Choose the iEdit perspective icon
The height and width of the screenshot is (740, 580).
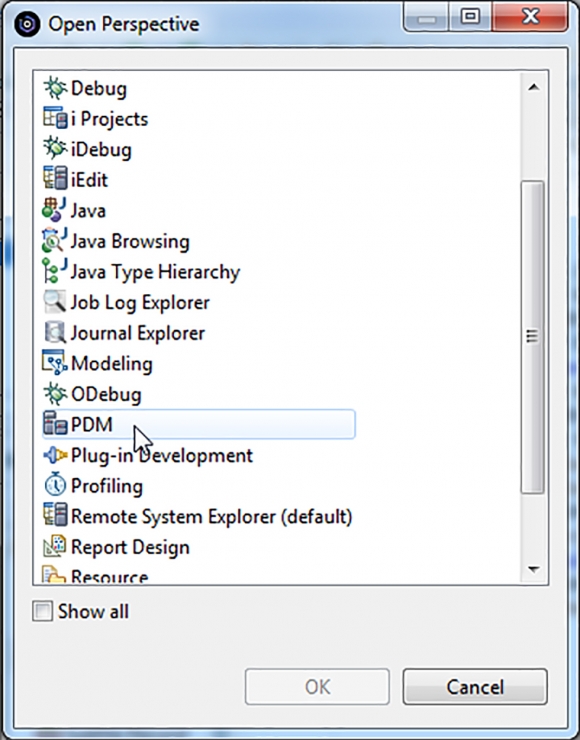pyautogui.click(x=55, y=179)
